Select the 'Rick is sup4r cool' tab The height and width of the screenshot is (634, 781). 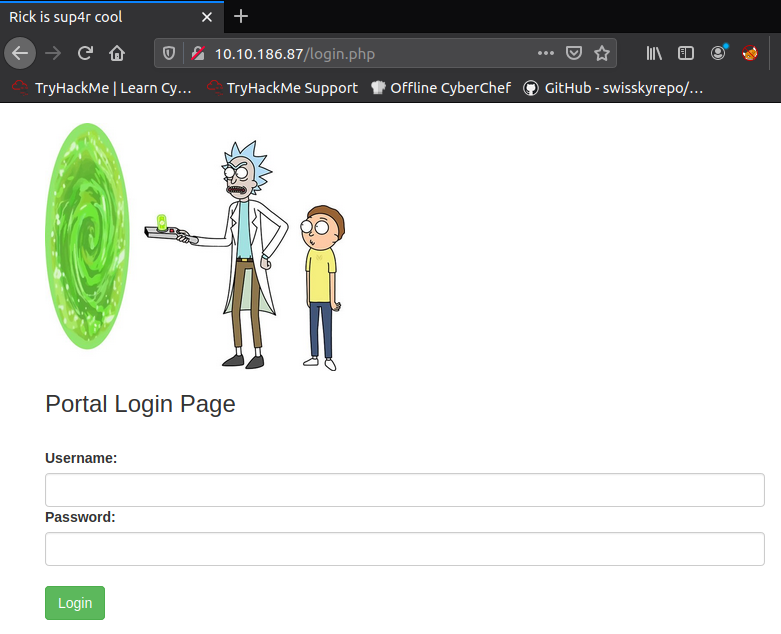coord(112,17)
